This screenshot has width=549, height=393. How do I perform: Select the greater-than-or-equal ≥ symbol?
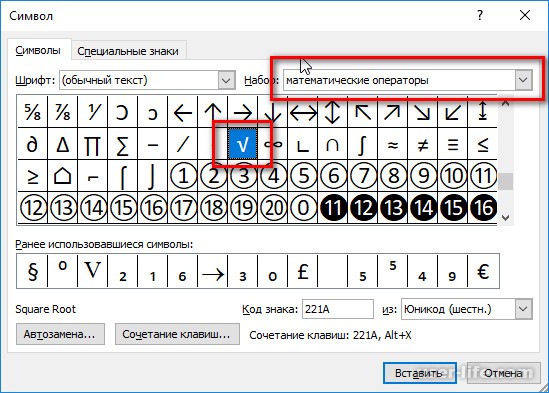point(32,176)
